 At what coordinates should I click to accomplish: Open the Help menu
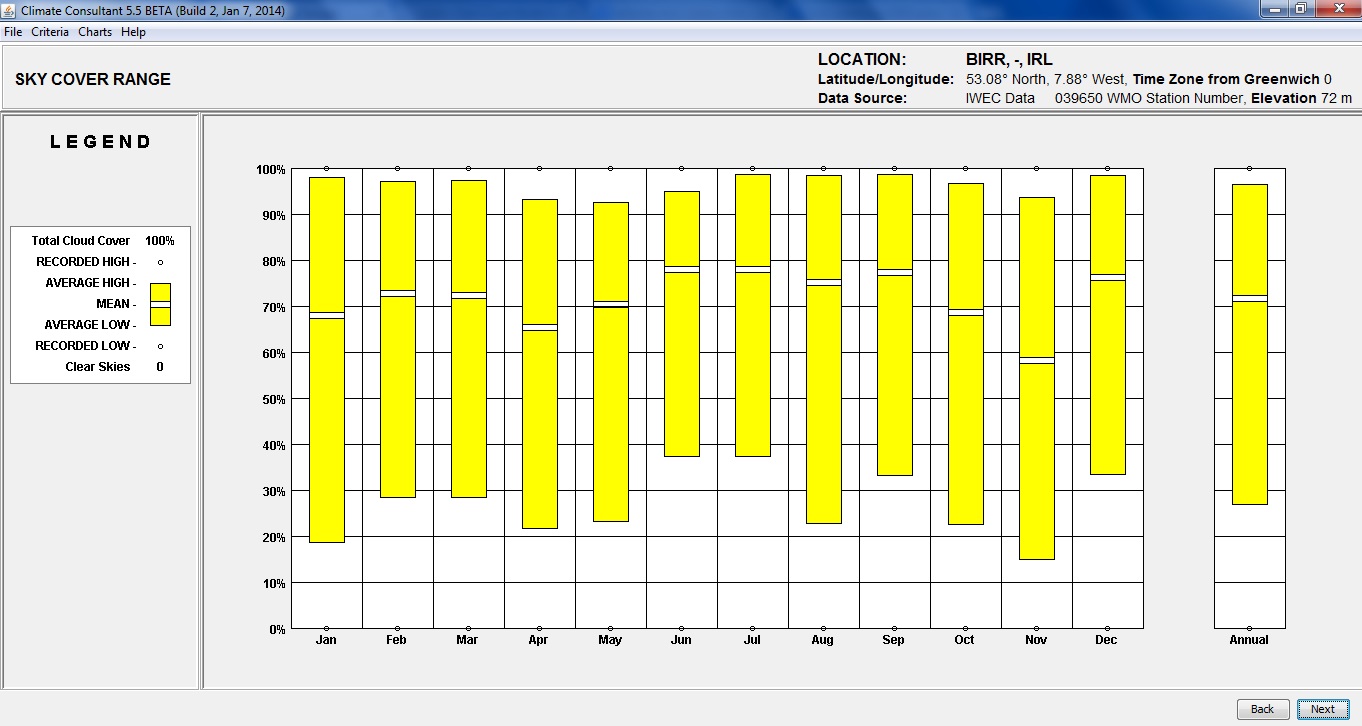(133, 32)
